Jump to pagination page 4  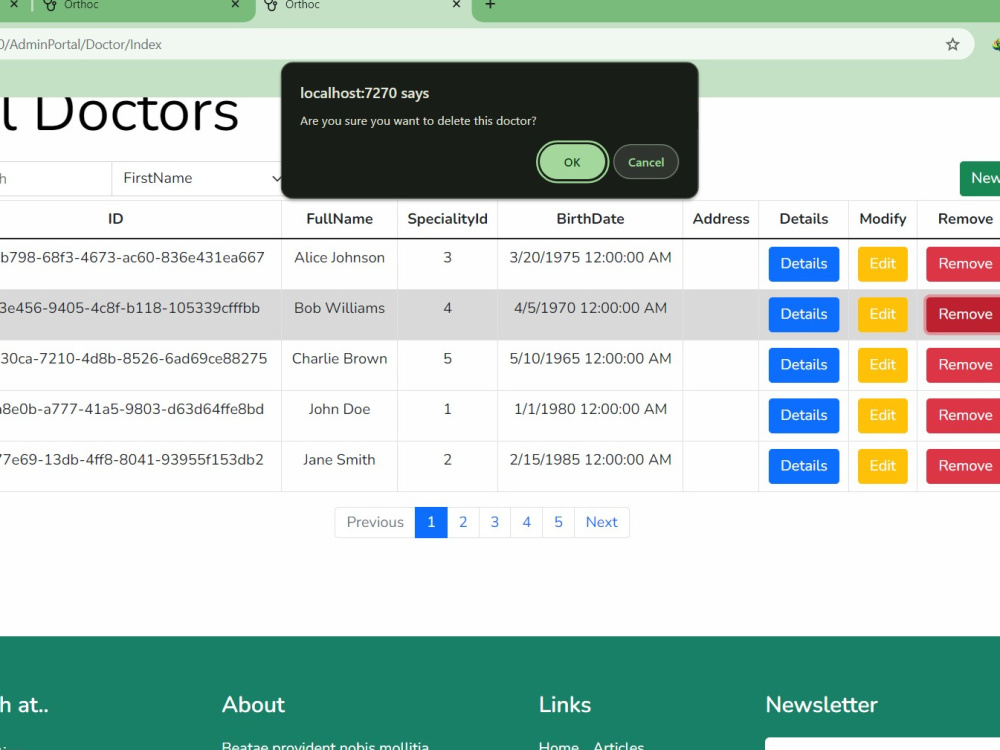[527, 522]
